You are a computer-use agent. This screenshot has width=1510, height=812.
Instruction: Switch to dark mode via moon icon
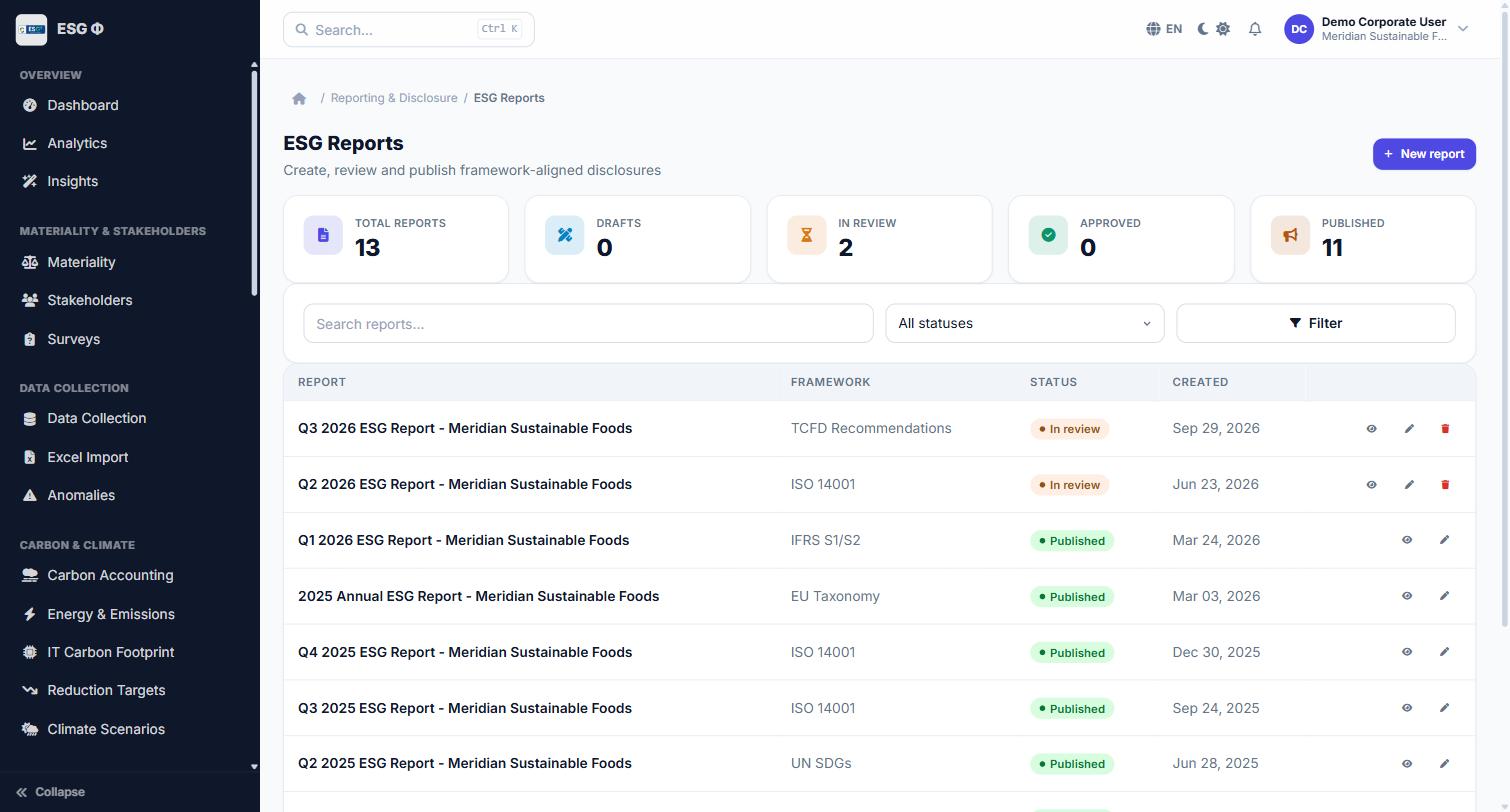(1202, 29)
